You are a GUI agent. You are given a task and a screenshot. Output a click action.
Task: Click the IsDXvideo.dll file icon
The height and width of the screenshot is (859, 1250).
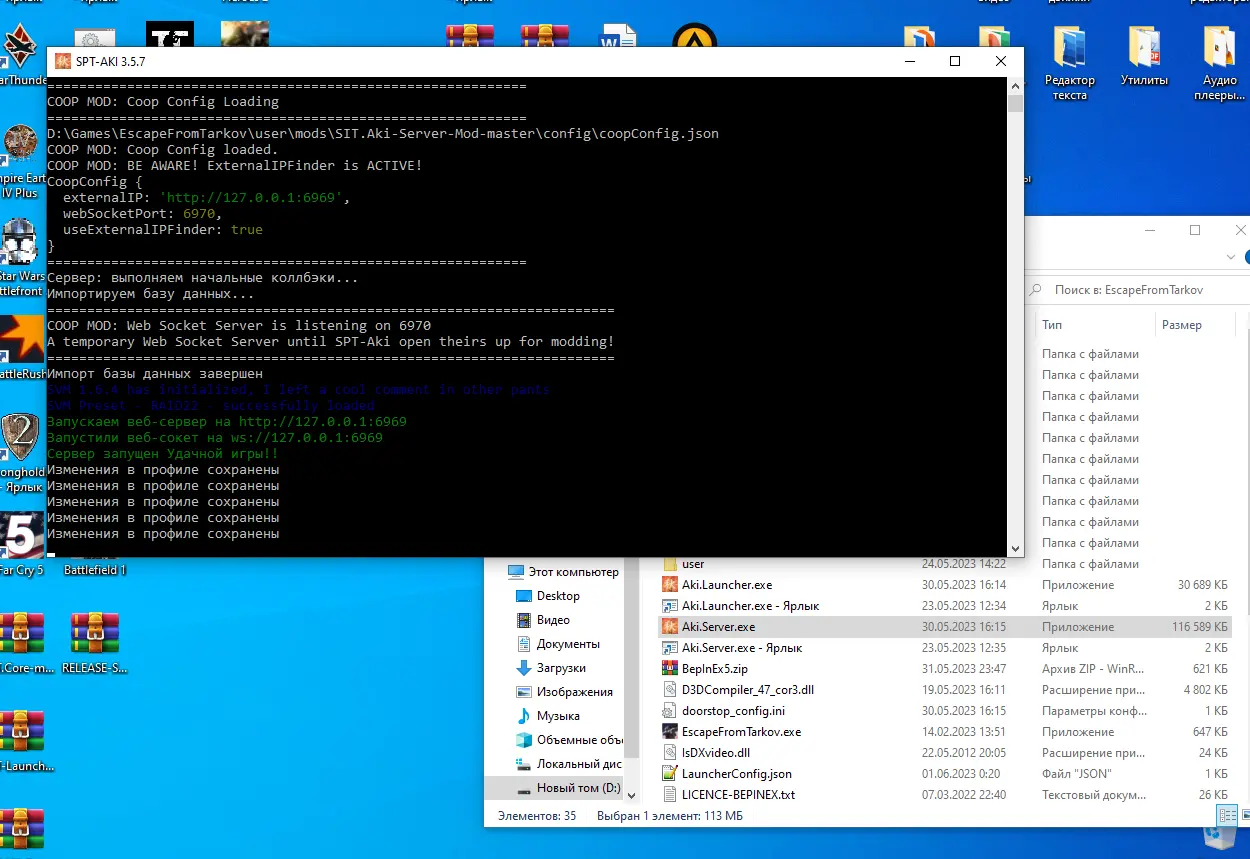pyautogui.click(x=670, y=753)
